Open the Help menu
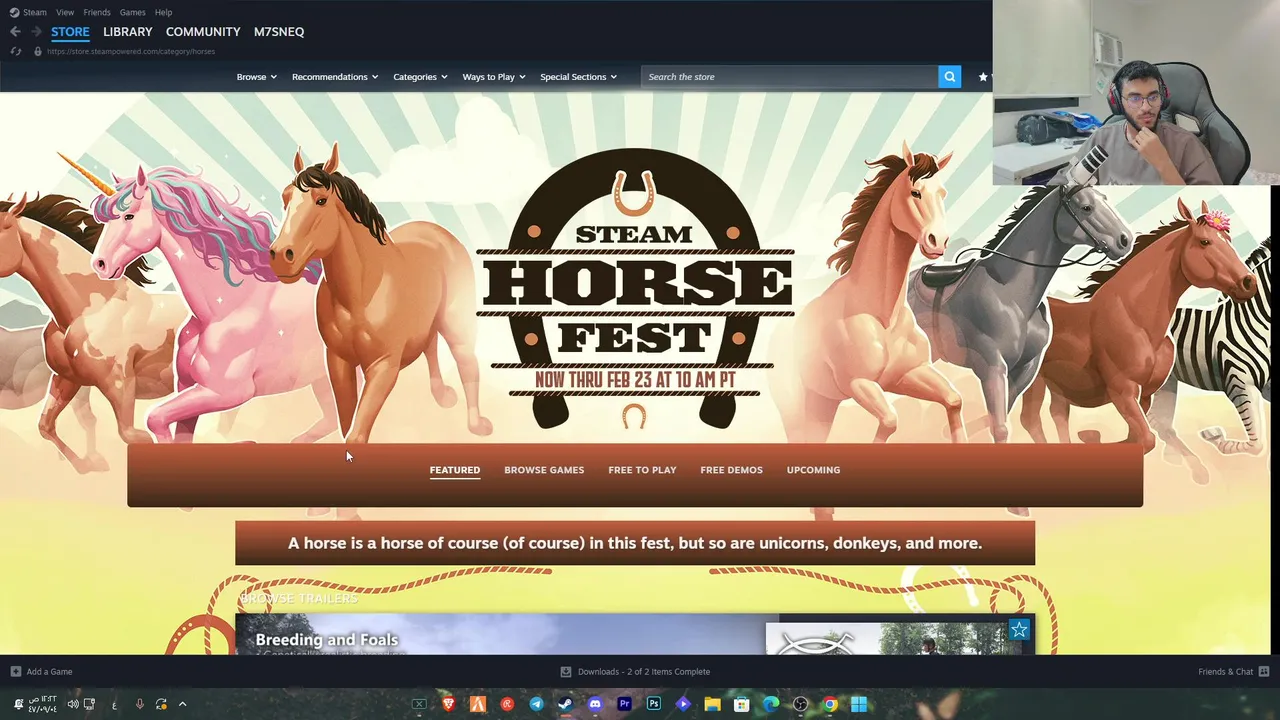Image resolution: width=1280 pixels, height=720 pixels. pos(164,12)
